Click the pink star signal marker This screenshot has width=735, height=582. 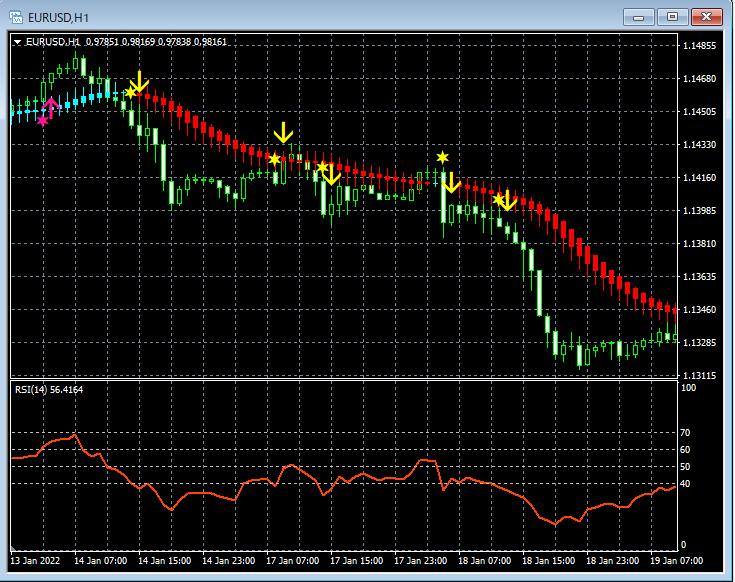[43, 121]
